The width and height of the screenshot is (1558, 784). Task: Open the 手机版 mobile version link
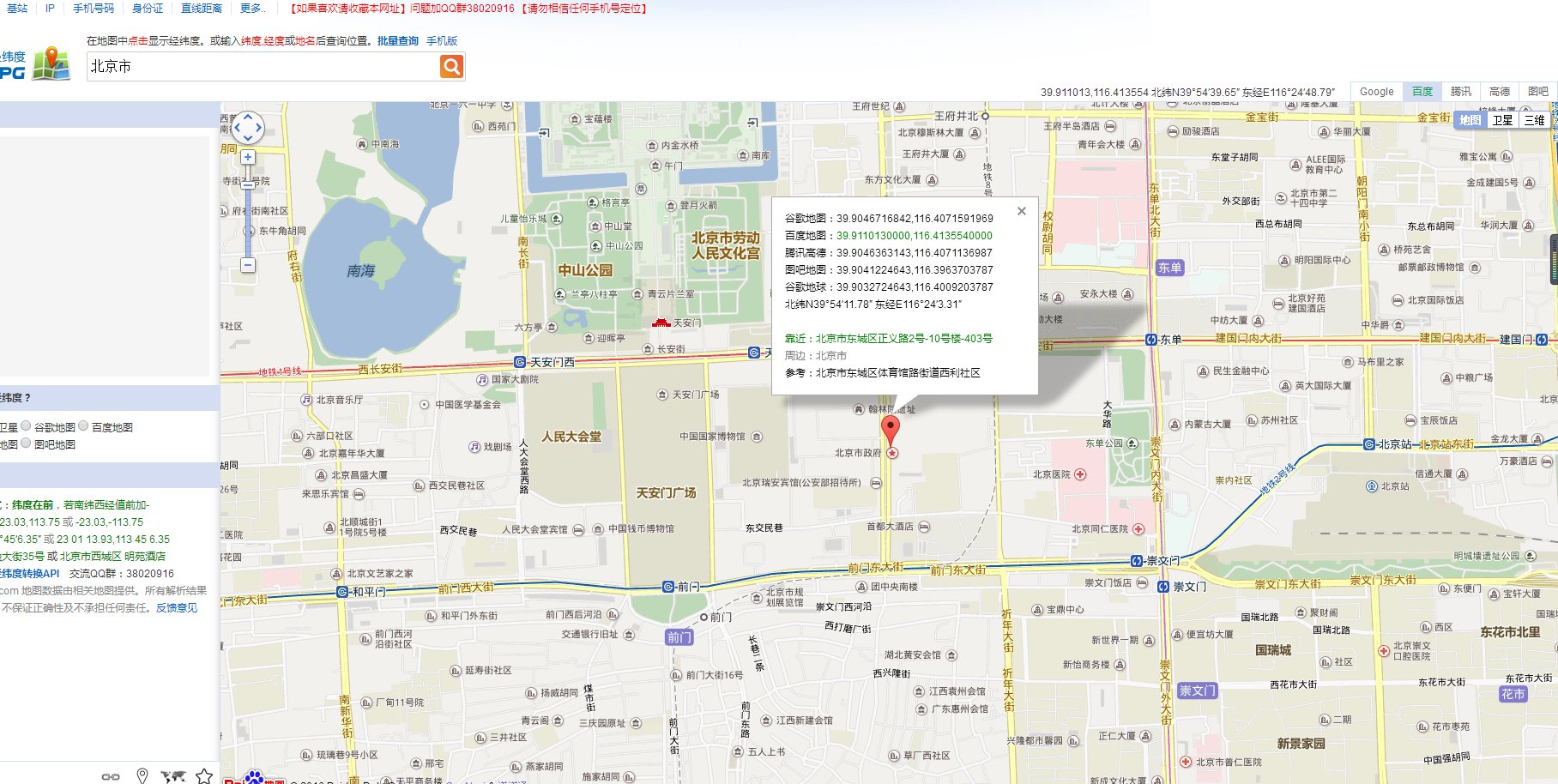[x=442, y=41]
